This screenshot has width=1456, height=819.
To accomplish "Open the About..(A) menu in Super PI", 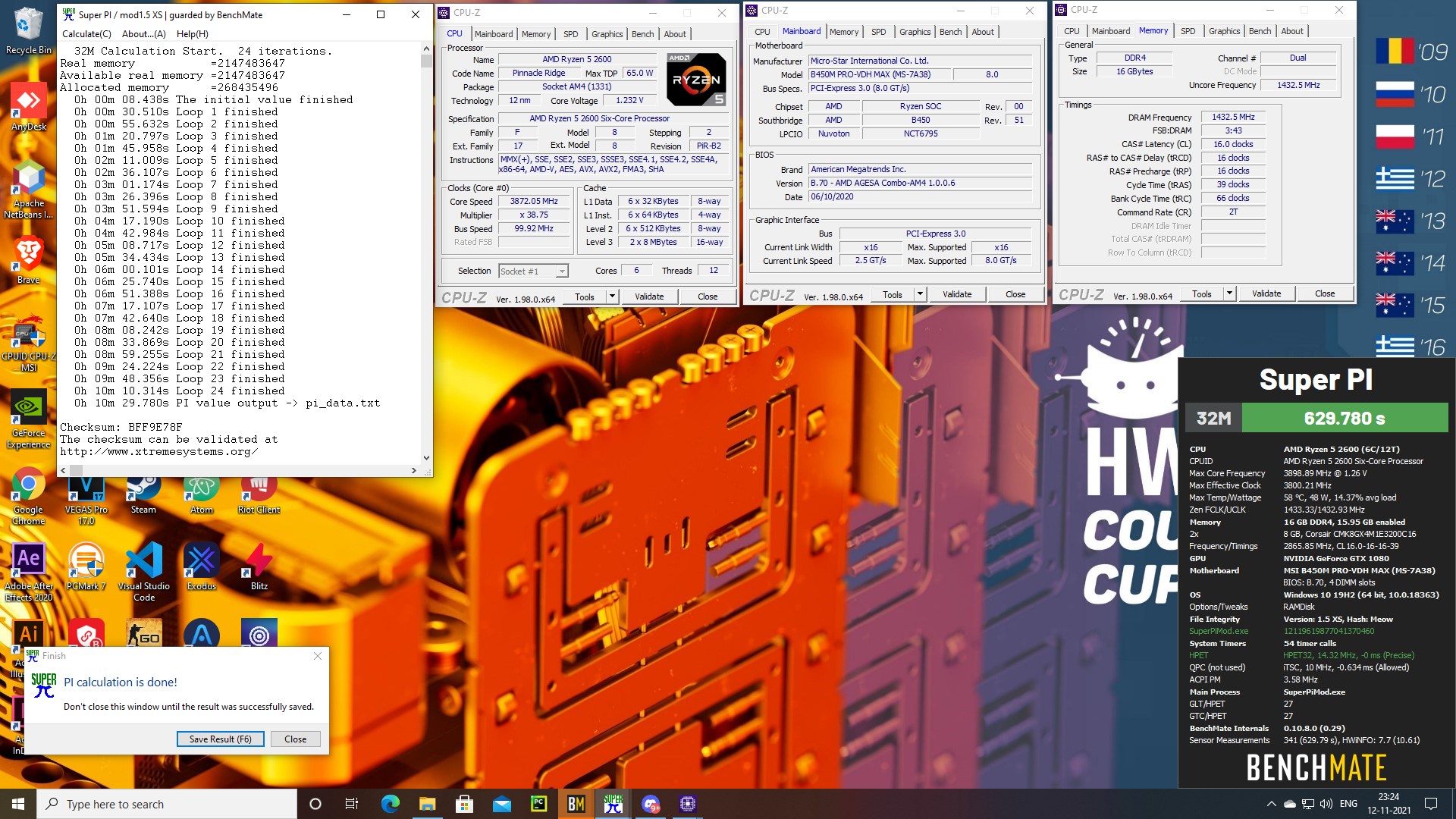I will tap(144, 34).
